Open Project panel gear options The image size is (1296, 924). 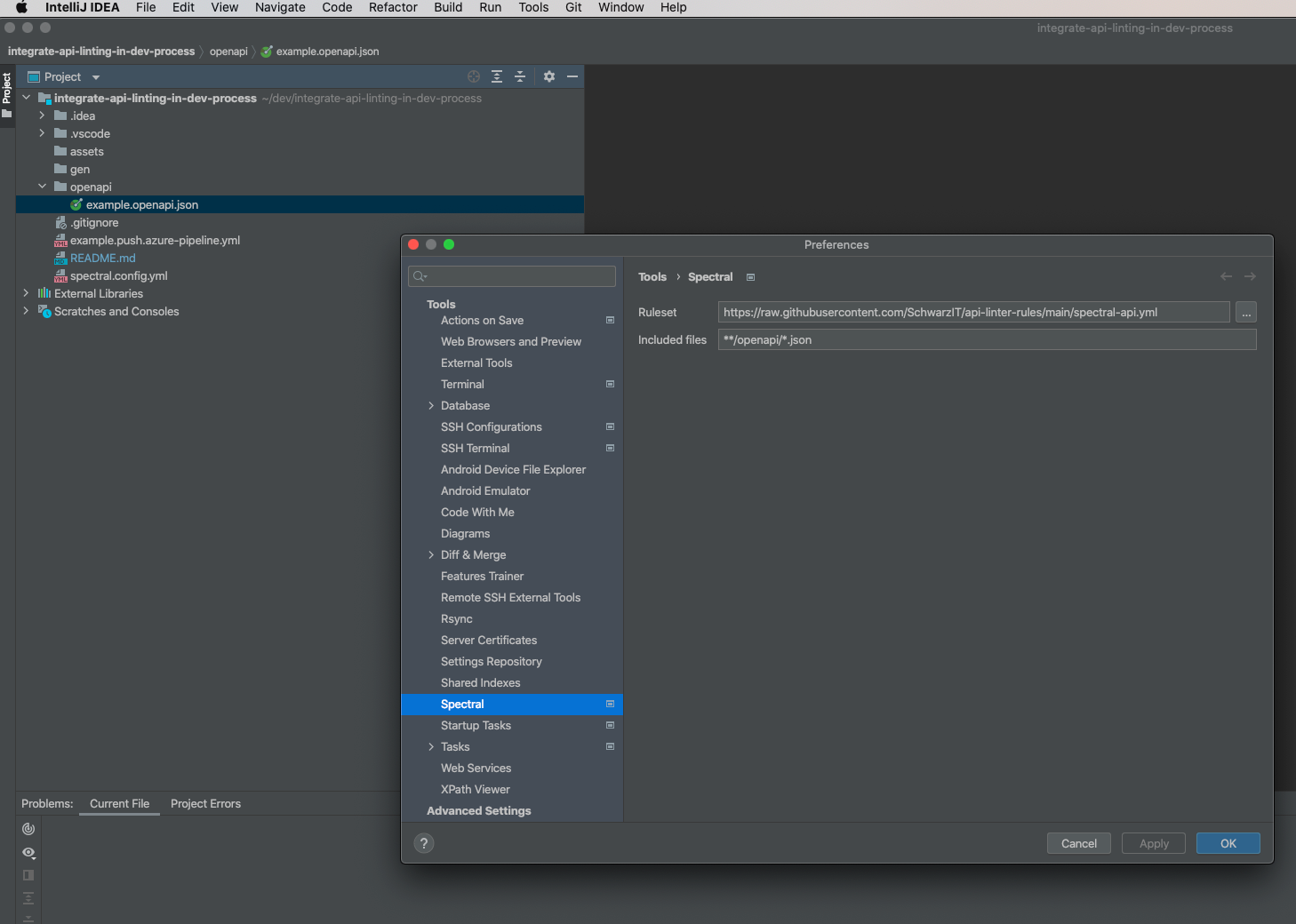click(x=549, y=76)
